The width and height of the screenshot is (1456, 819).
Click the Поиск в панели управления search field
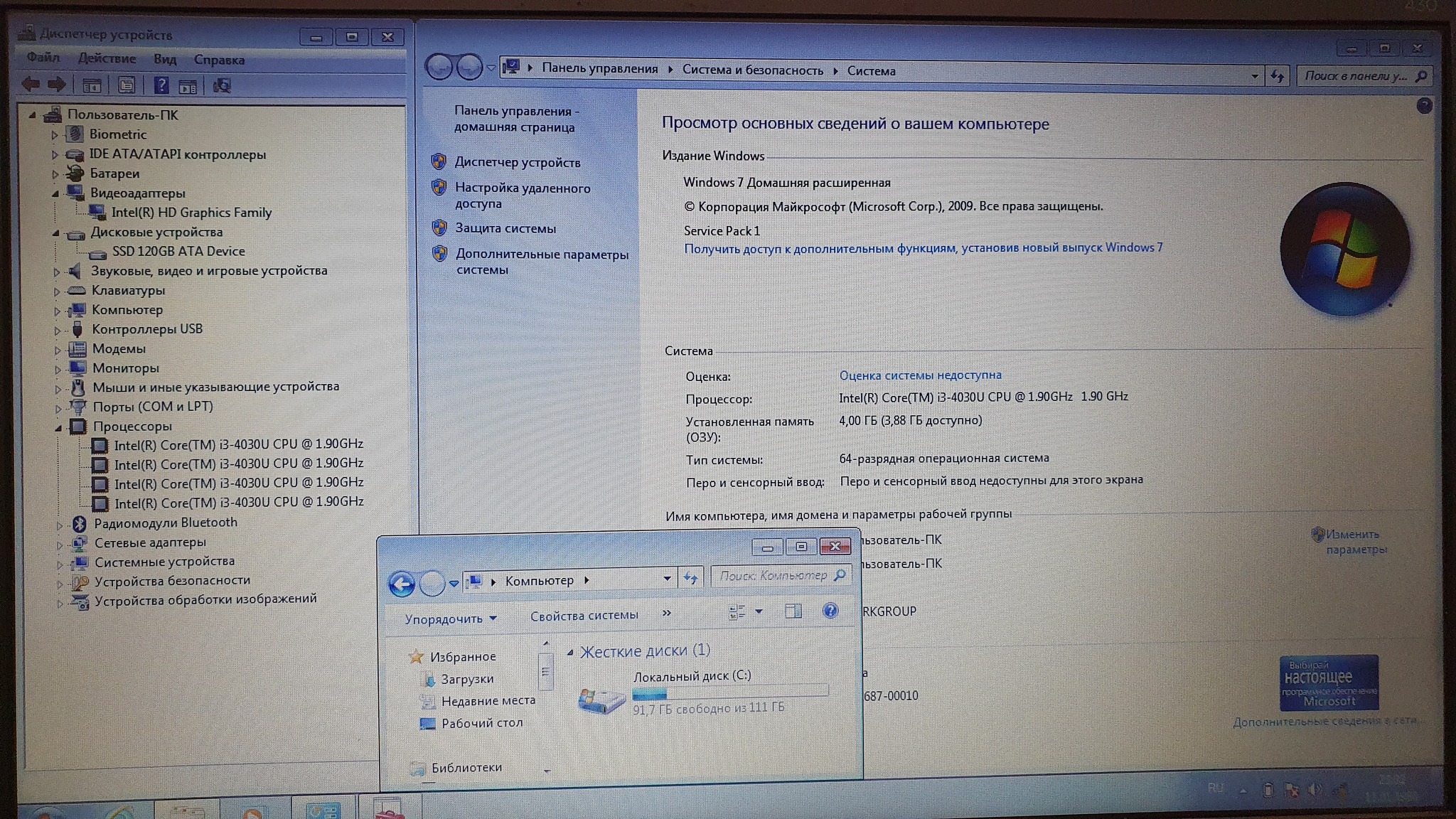[1355, 76]
